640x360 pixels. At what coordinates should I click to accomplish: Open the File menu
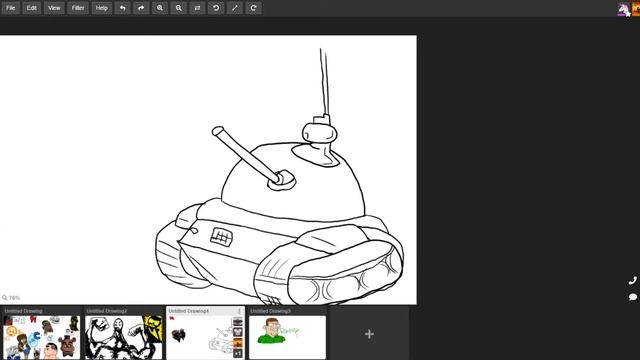[11, 8]
